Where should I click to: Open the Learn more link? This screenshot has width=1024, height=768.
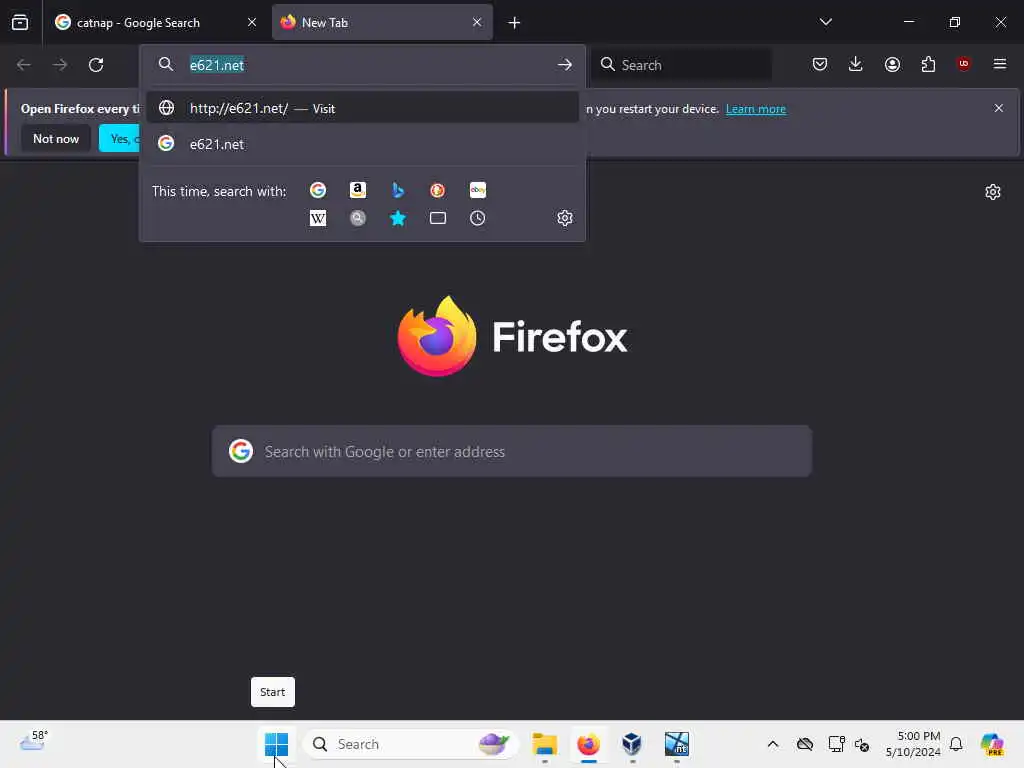pos(756,109)
